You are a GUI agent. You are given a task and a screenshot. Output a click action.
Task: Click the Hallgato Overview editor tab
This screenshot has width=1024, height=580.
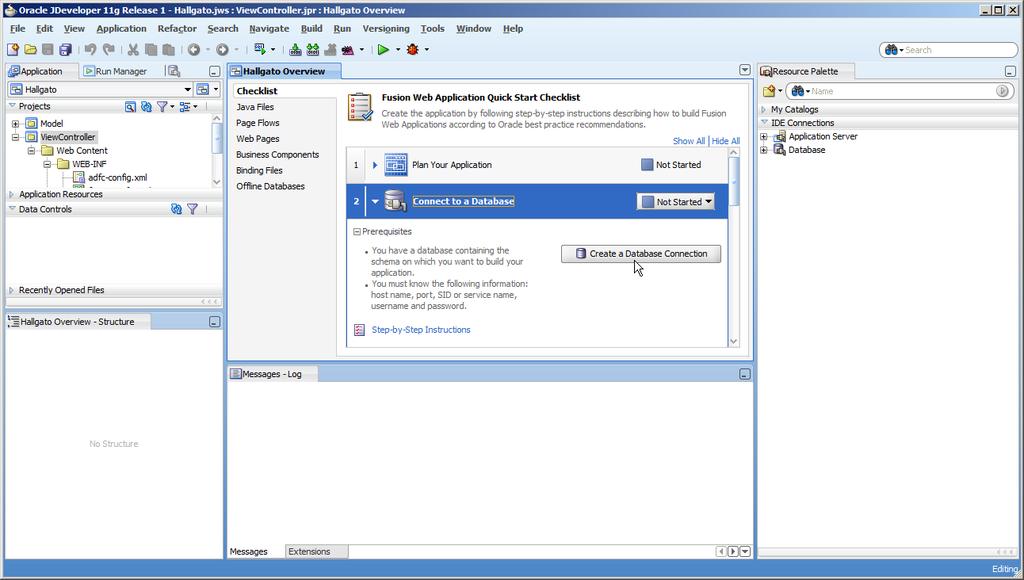pyautogui.click(x=284, y=71)
